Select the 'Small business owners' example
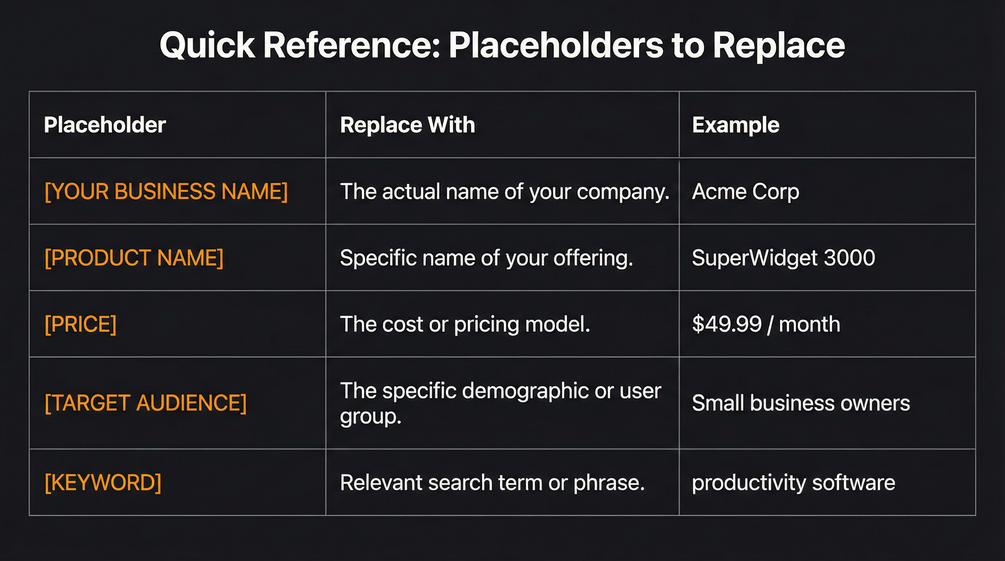The height and width of the screenshot is (561, 1005). (x=800, y=403)
